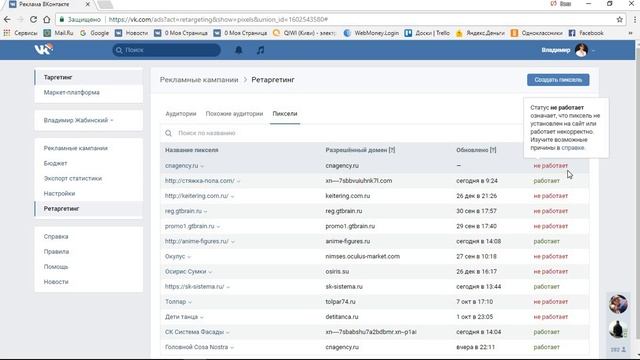Image resolution: width=640 pixels, height=360 pixels.
Task: Open http://anime-figures.ru/ pixel name
Action: click(197, 241)
